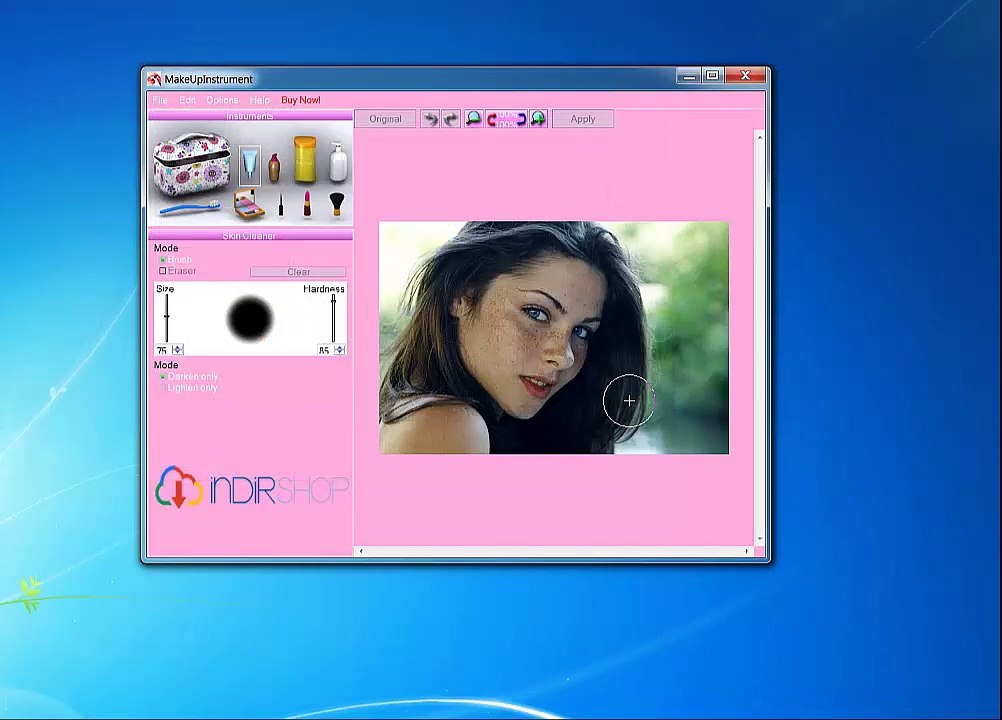
Task: Open the Edit menu
Action: click(187, 100)
